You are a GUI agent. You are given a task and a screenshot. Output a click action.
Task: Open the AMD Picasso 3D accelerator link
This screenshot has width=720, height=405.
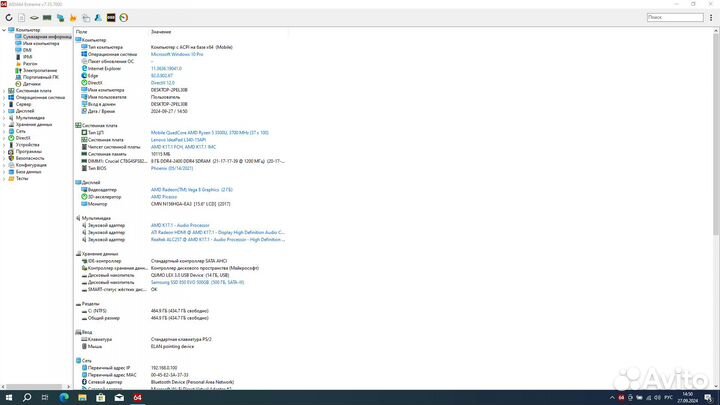click(x=163, y=197)
